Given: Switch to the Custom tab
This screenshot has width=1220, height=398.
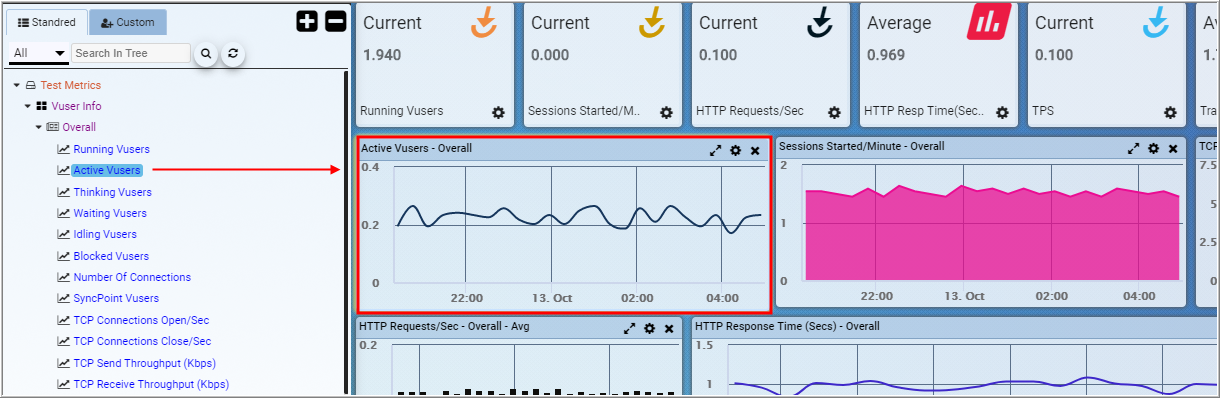Looking at the screenshot, I should (x=128, y=22).
